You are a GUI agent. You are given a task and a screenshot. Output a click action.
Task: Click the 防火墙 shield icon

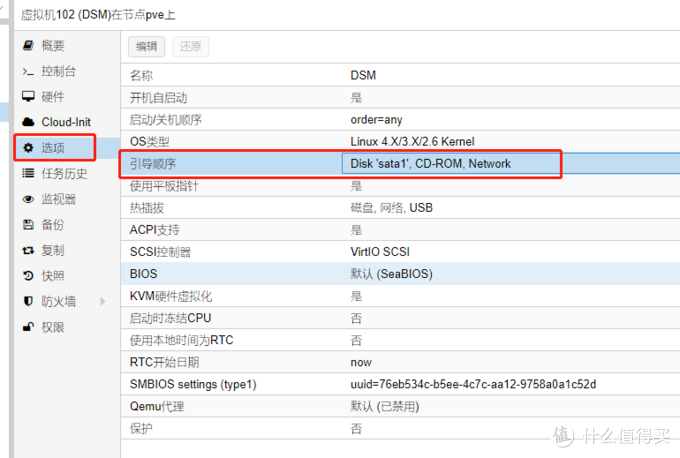tap(28, 301)
